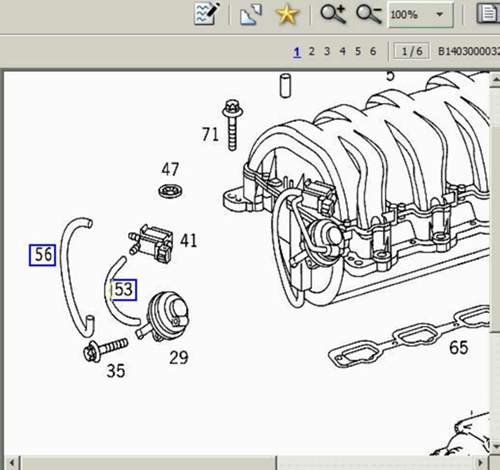Viewport: 500px width, 470px height.
Task: Go to picture page 2
Action: point(311,51)
